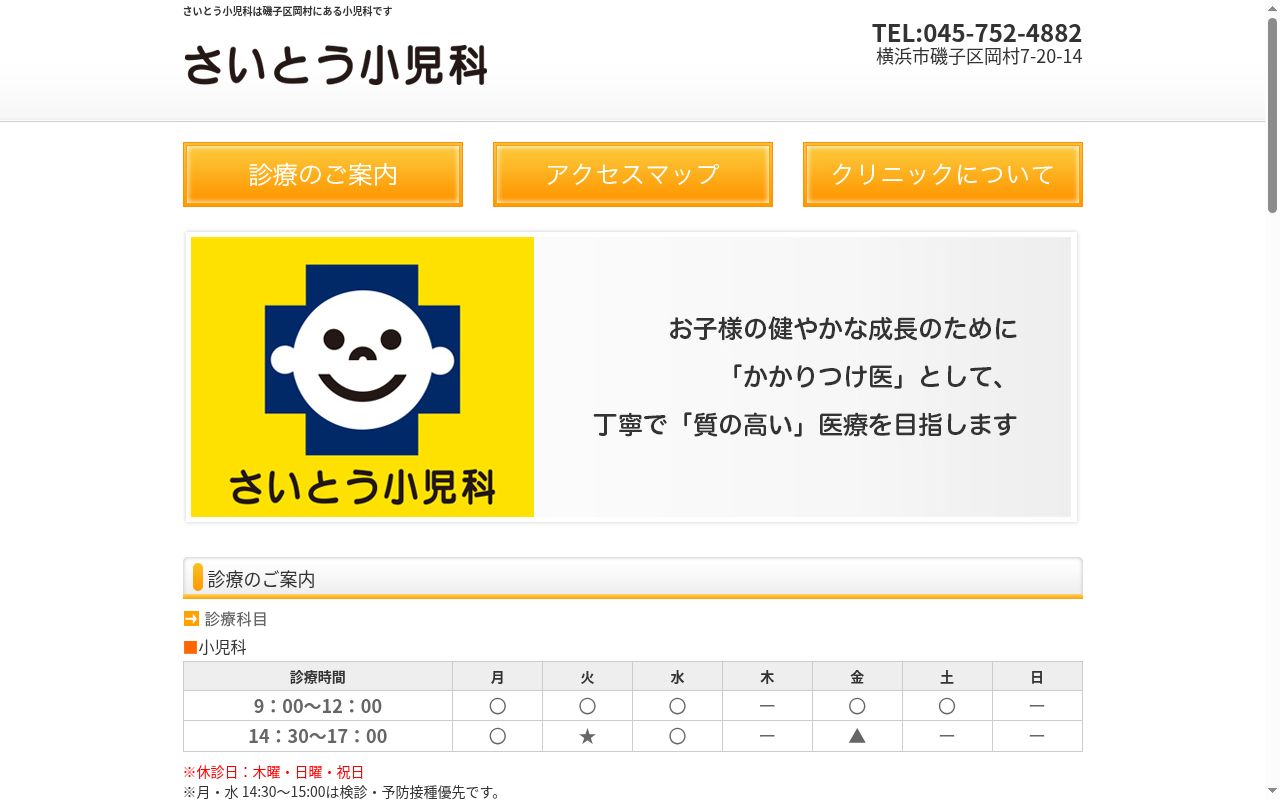
Task: Click the 日 column header
Action: point(1037,677)
